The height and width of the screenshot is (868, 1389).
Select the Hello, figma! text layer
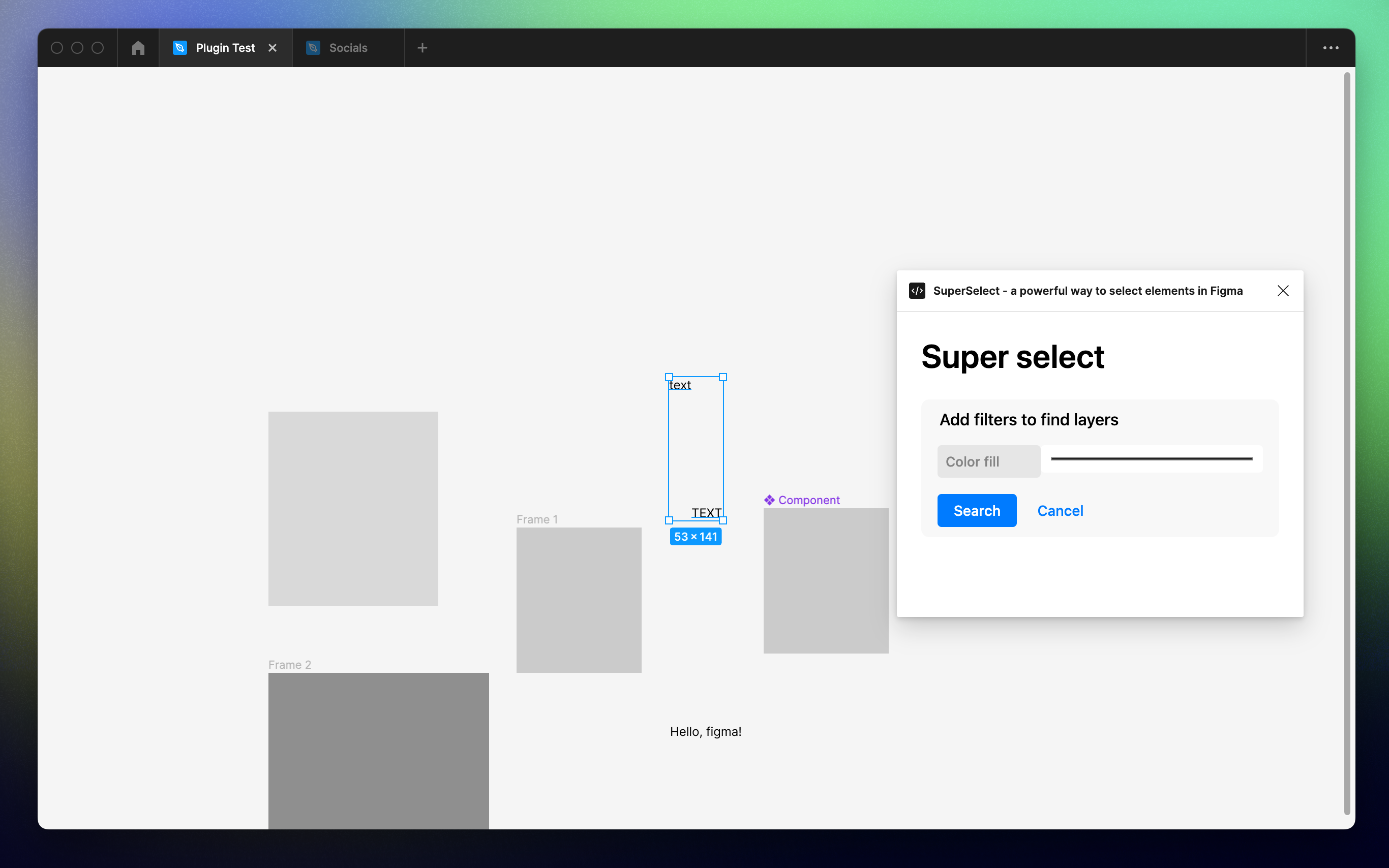click(706, 731)
